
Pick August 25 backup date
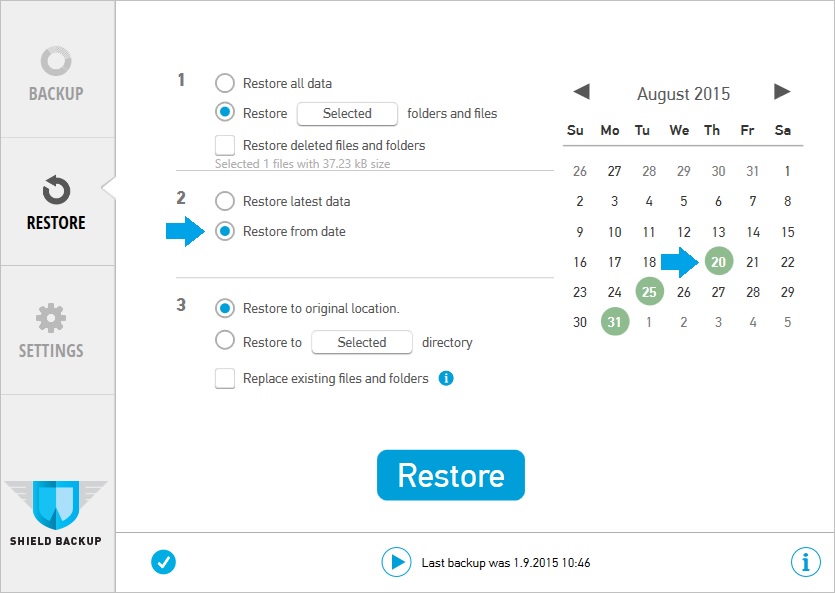coord(650,291)
